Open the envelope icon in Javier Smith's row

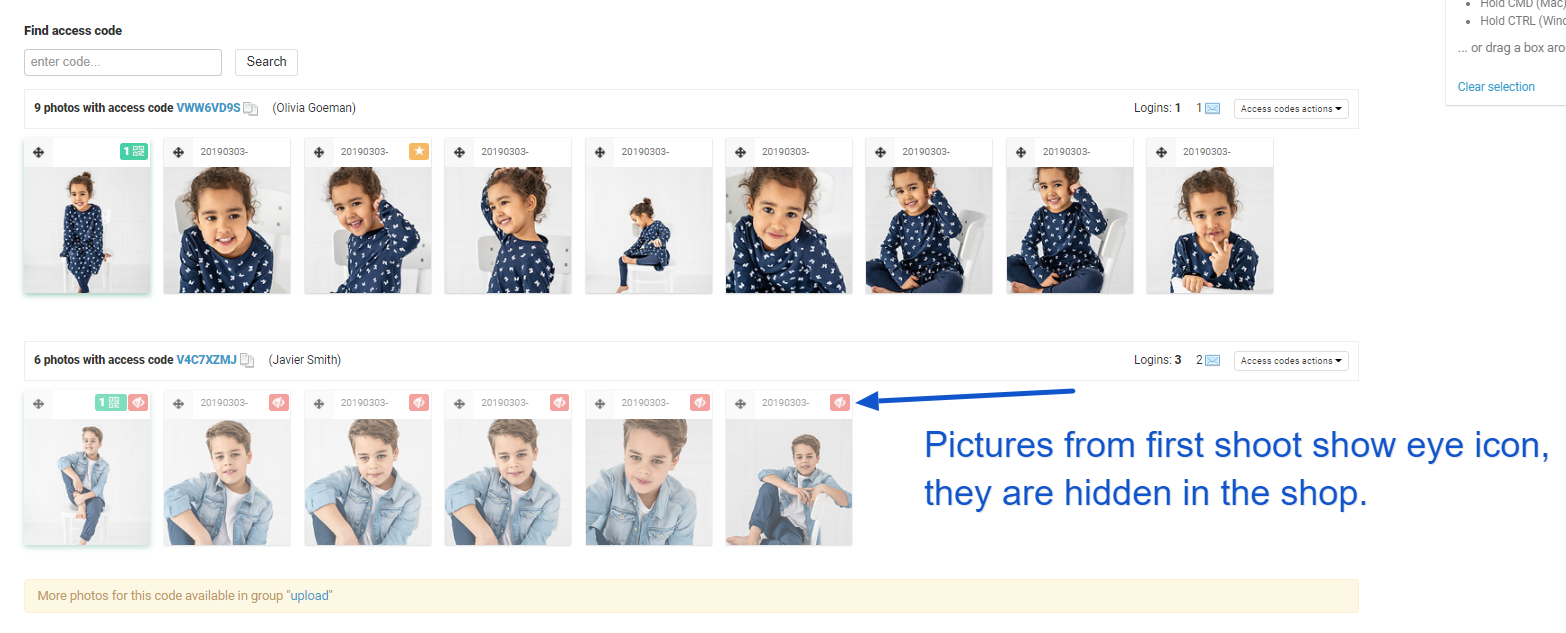(1213, 360)
